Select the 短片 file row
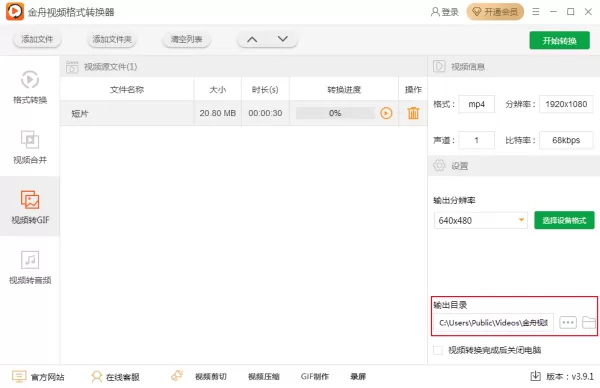Screen dimensions: 600x388 [x=243, y=113]
